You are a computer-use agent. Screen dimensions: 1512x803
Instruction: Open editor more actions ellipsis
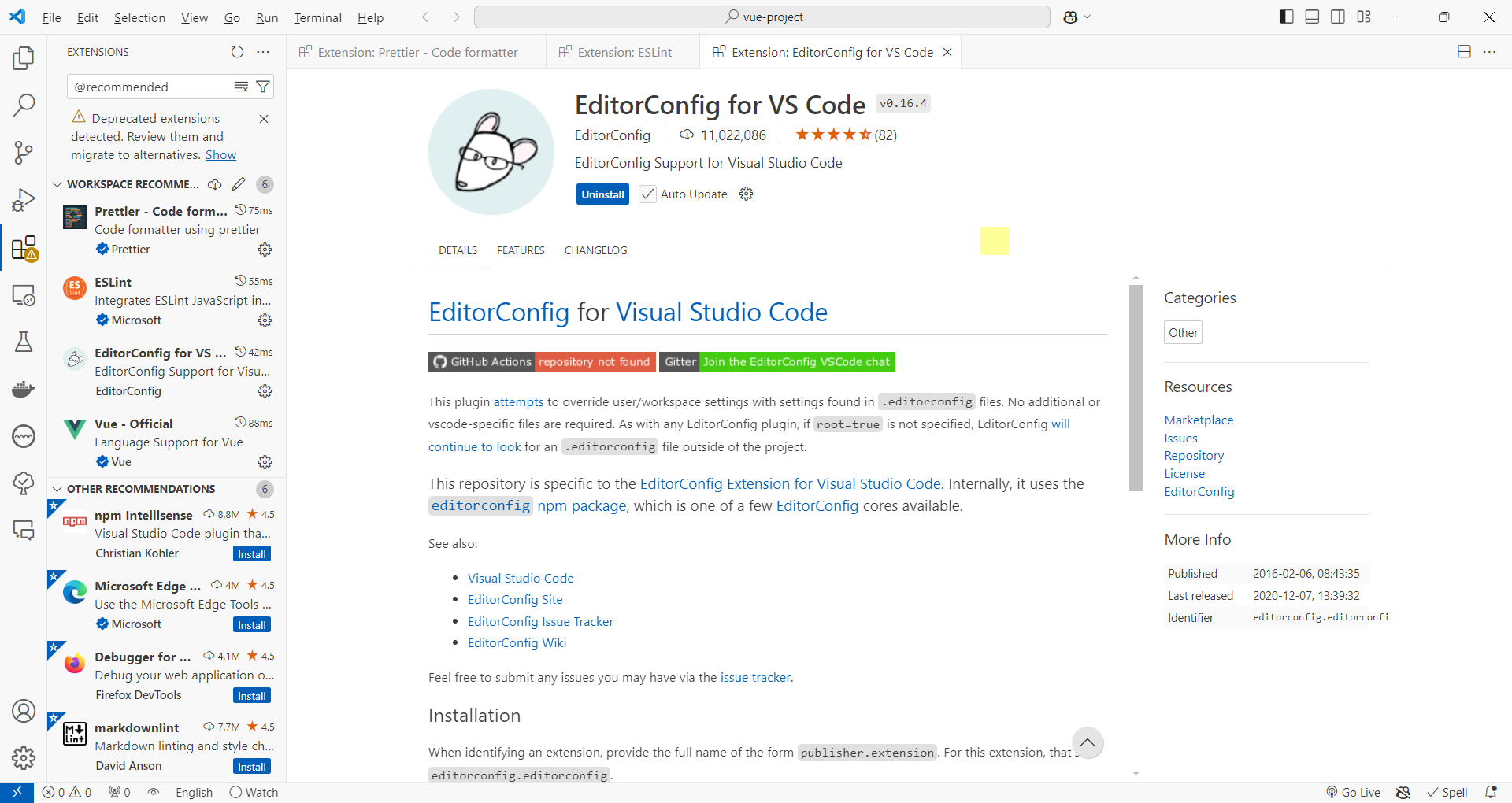1489,52
